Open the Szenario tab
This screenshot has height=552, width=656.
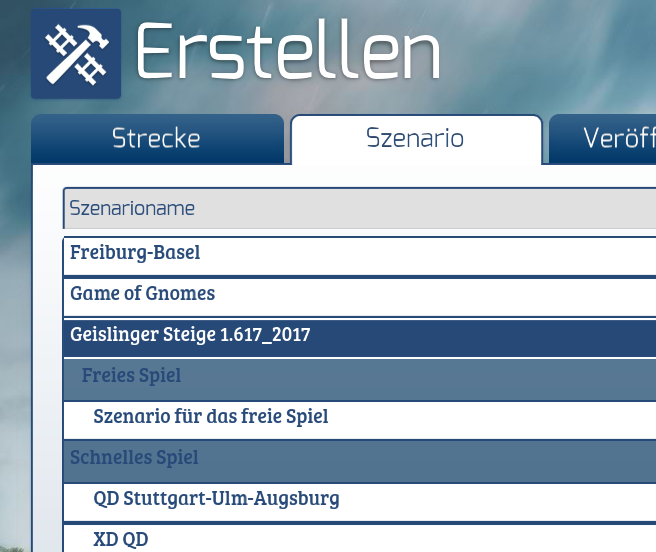pyautogui.click(x=415, y=139)
